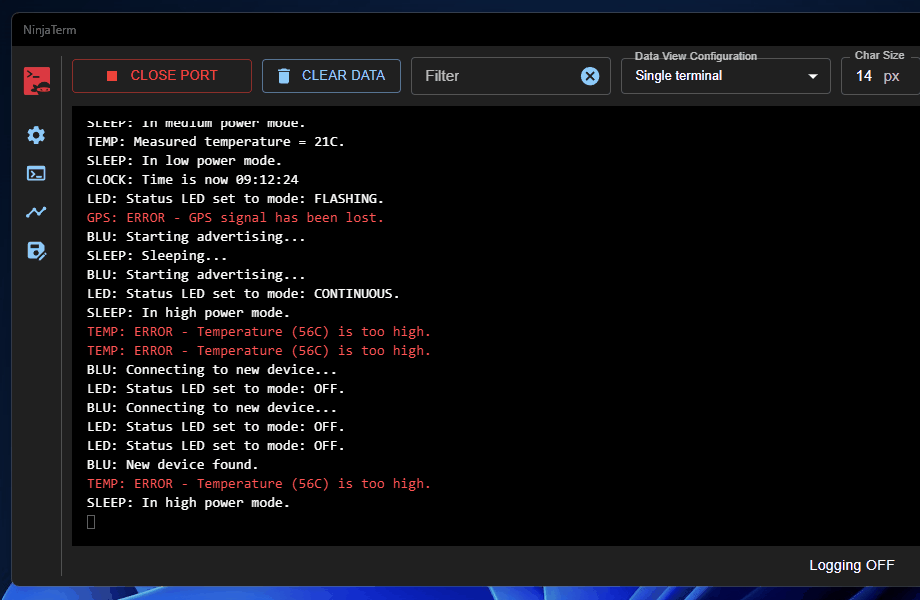The image size is (920, 600).
Task: Click the GPS signal lost error line
Action: click(x=235, y=218)
